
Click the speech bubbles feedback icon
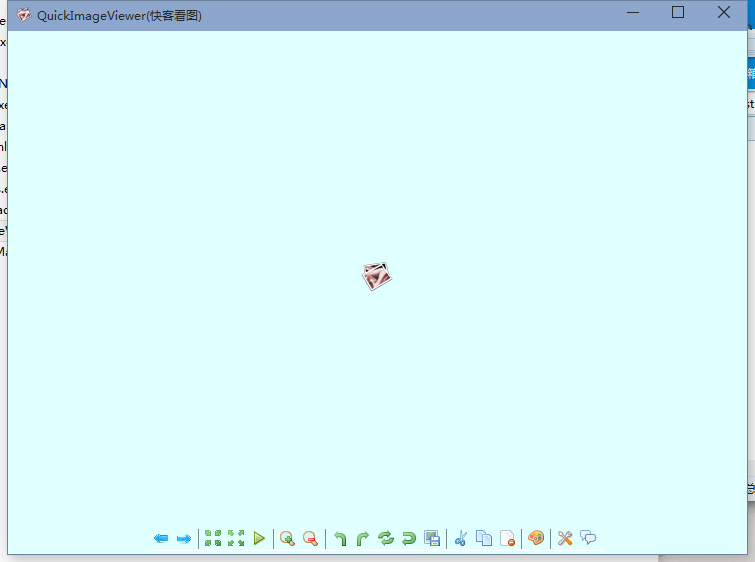pyautogui.click(x=589, y=538)
